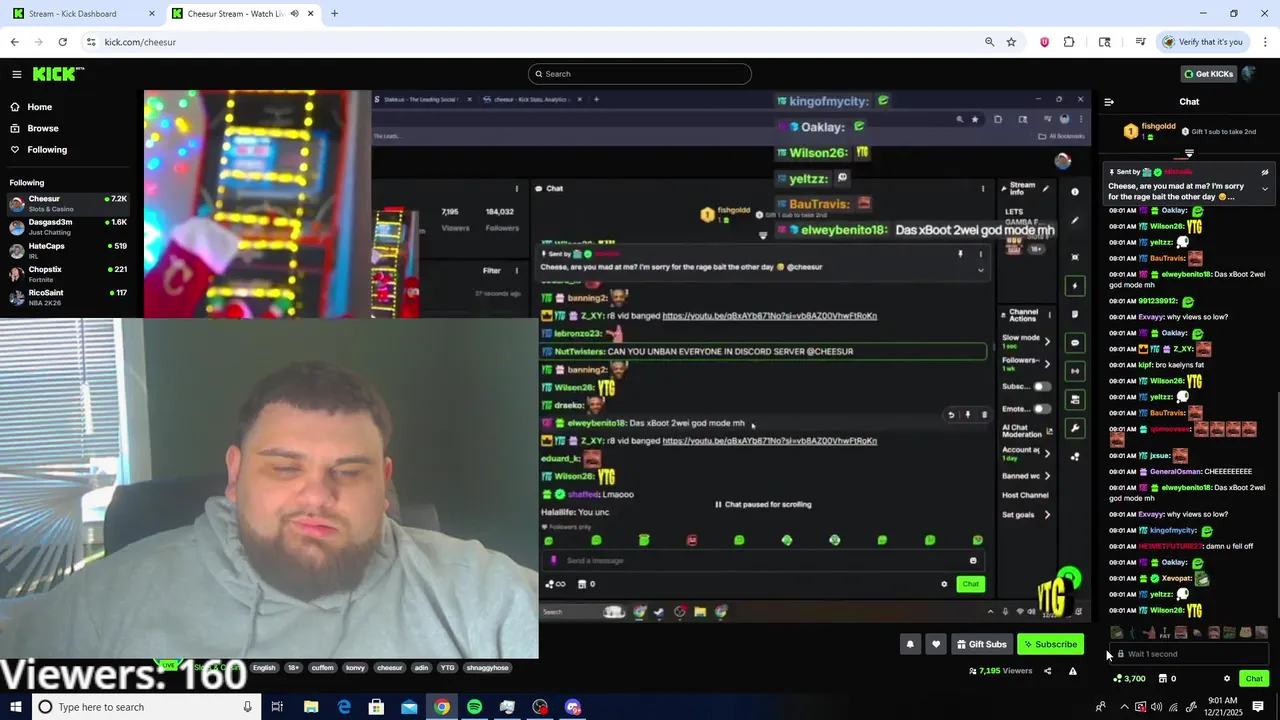Image resolution: width=1280 pixels, height=720 pixels.
Task: Select the FAT arrow emote
Action: pos(1165,633)
